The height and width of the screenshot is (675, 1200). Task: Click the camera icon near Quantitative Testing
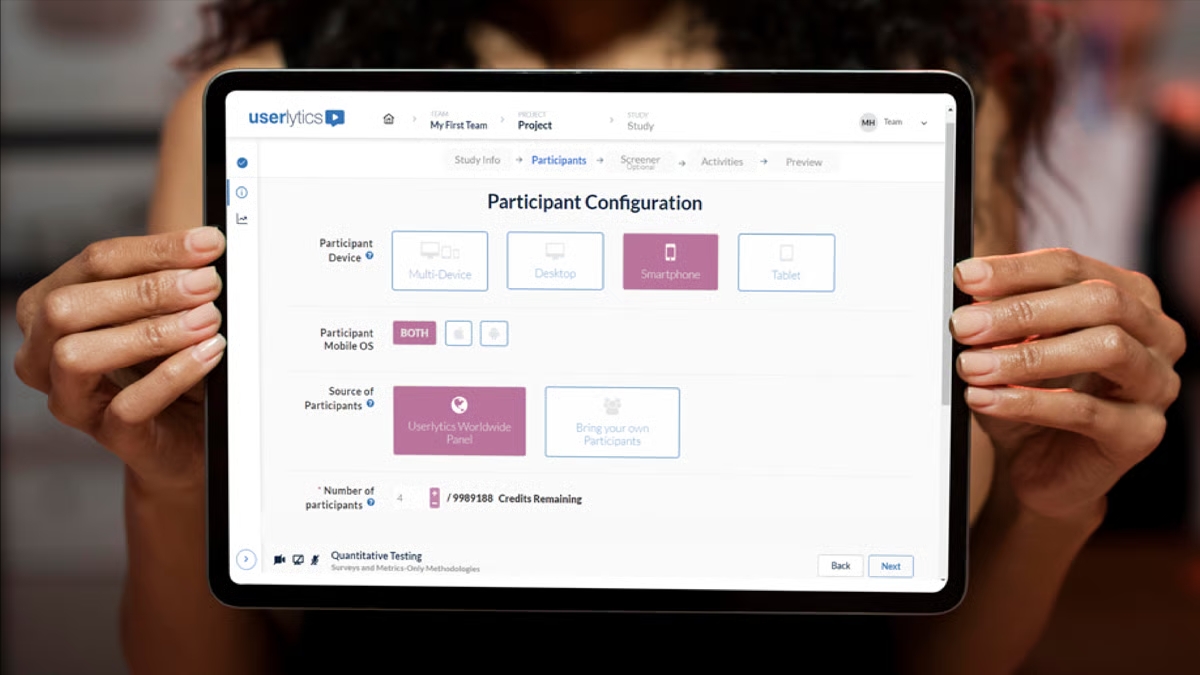point(280,559)
